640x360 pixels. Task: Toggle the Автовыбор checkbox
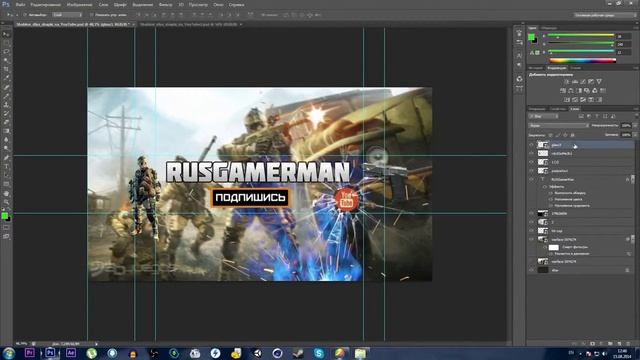(x=25, y=15)
